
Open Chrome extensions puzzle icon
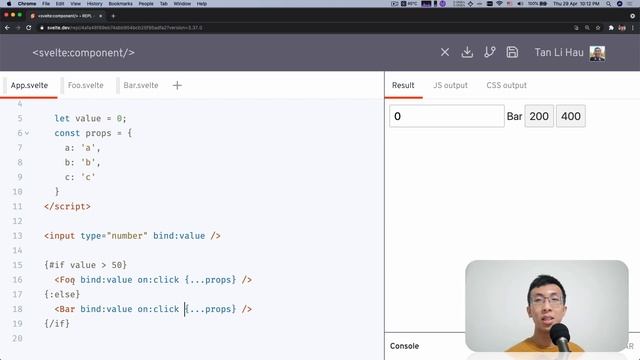(x=611, y=28)
